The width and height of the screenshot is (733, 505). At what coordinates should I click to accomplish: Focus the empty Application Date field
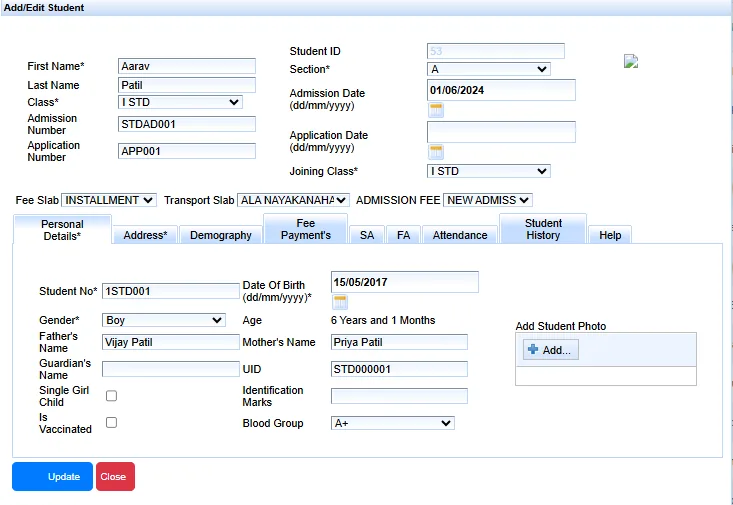click(x=501, y=132)
